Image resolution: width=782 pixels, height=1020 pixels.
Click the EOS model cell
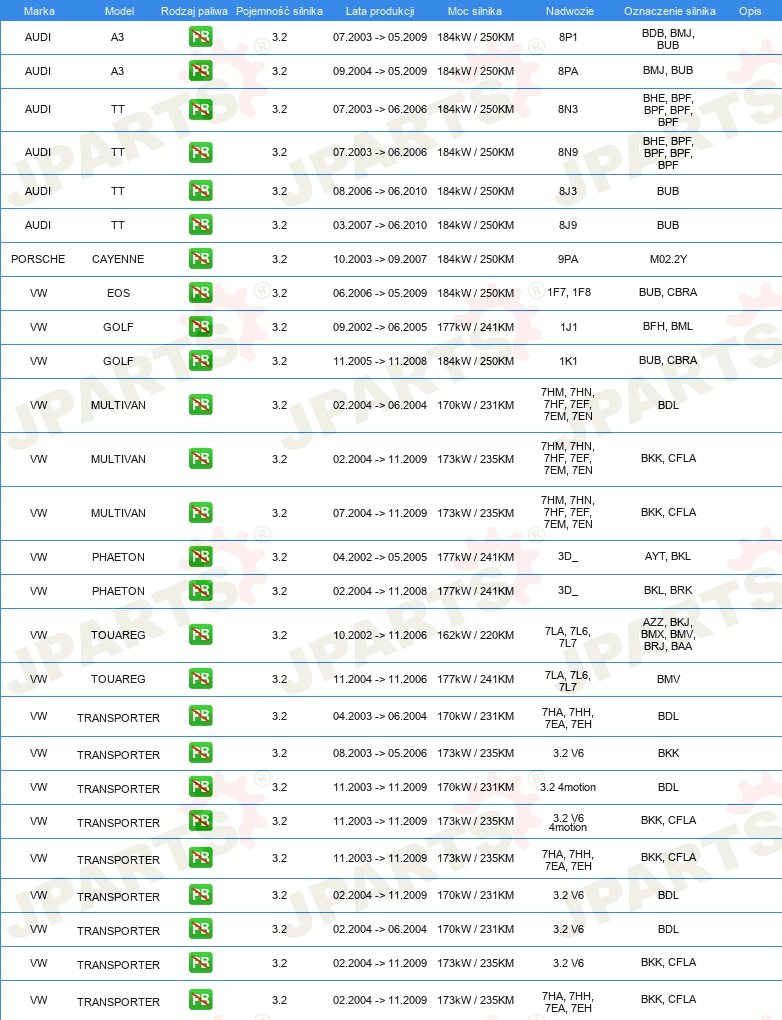118,293
